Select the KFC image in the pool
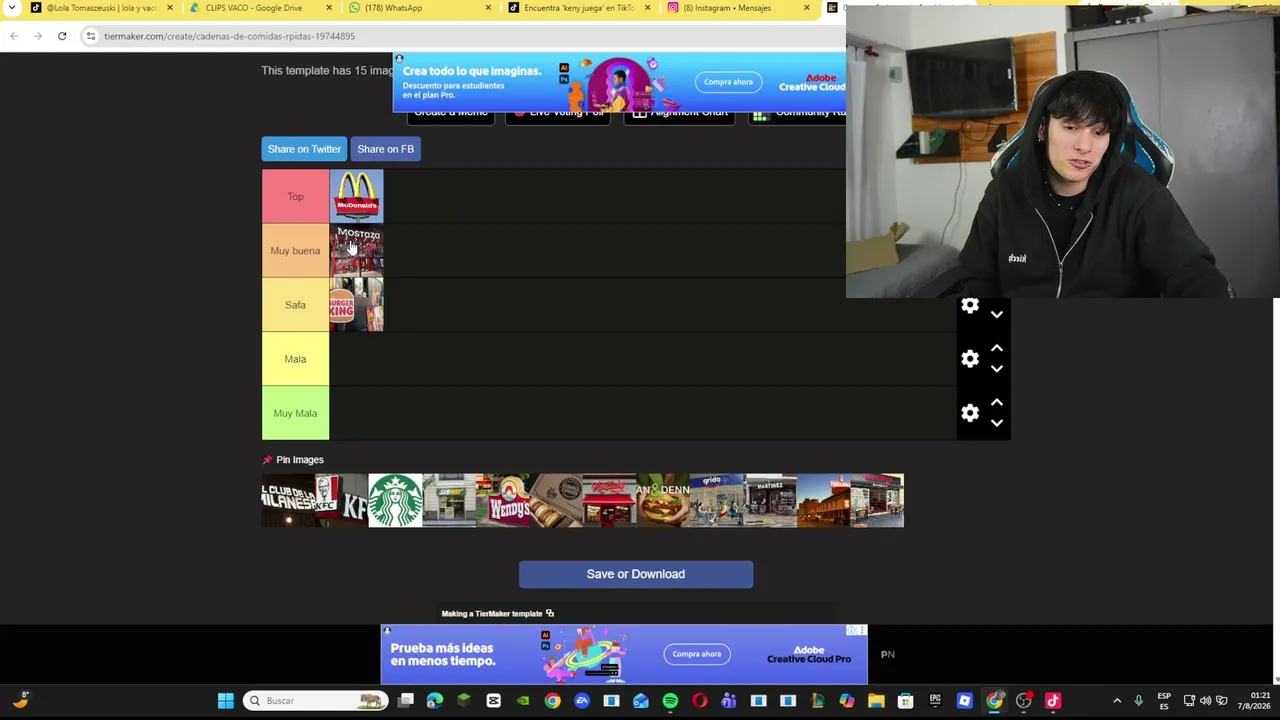The width and height of the screenshot is (1280, 720). (x=341, y=500)
